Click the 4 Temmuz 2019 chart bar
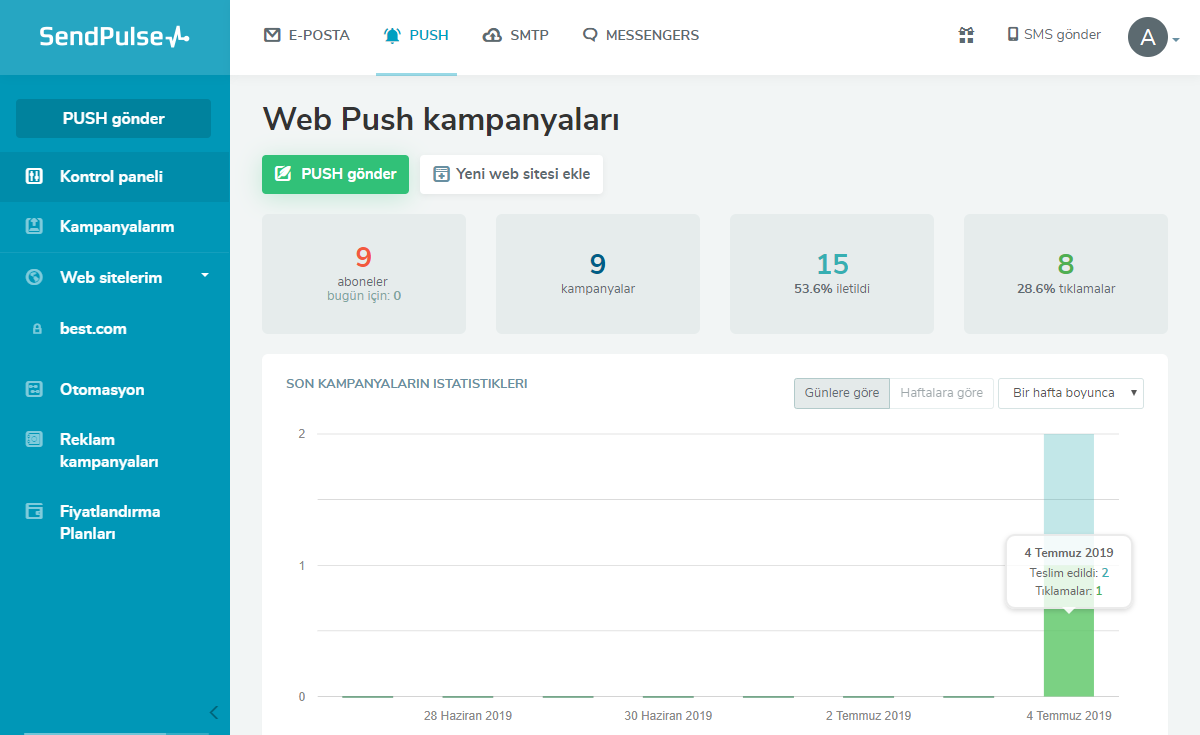 point(1068,660)
